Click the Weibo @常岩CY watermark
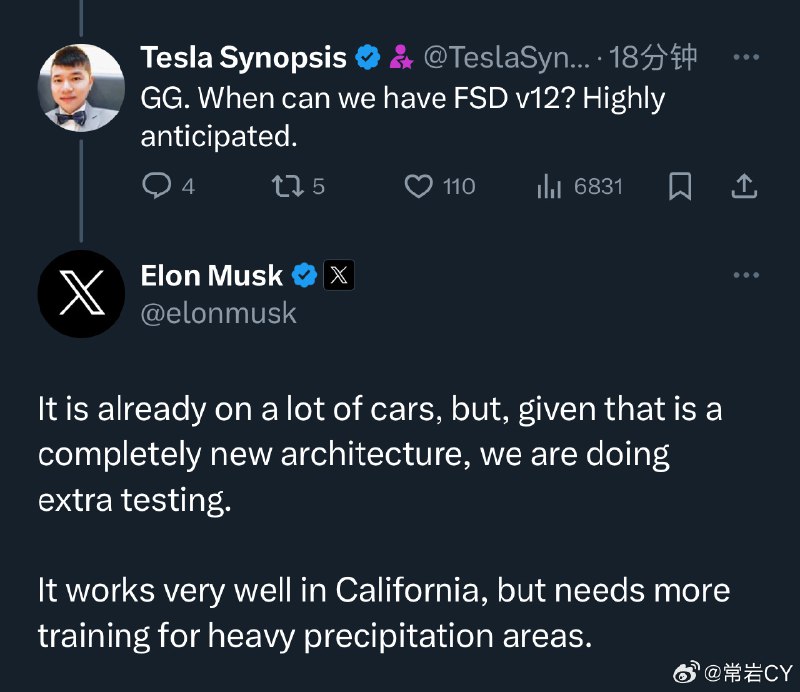 coord(733,673)
